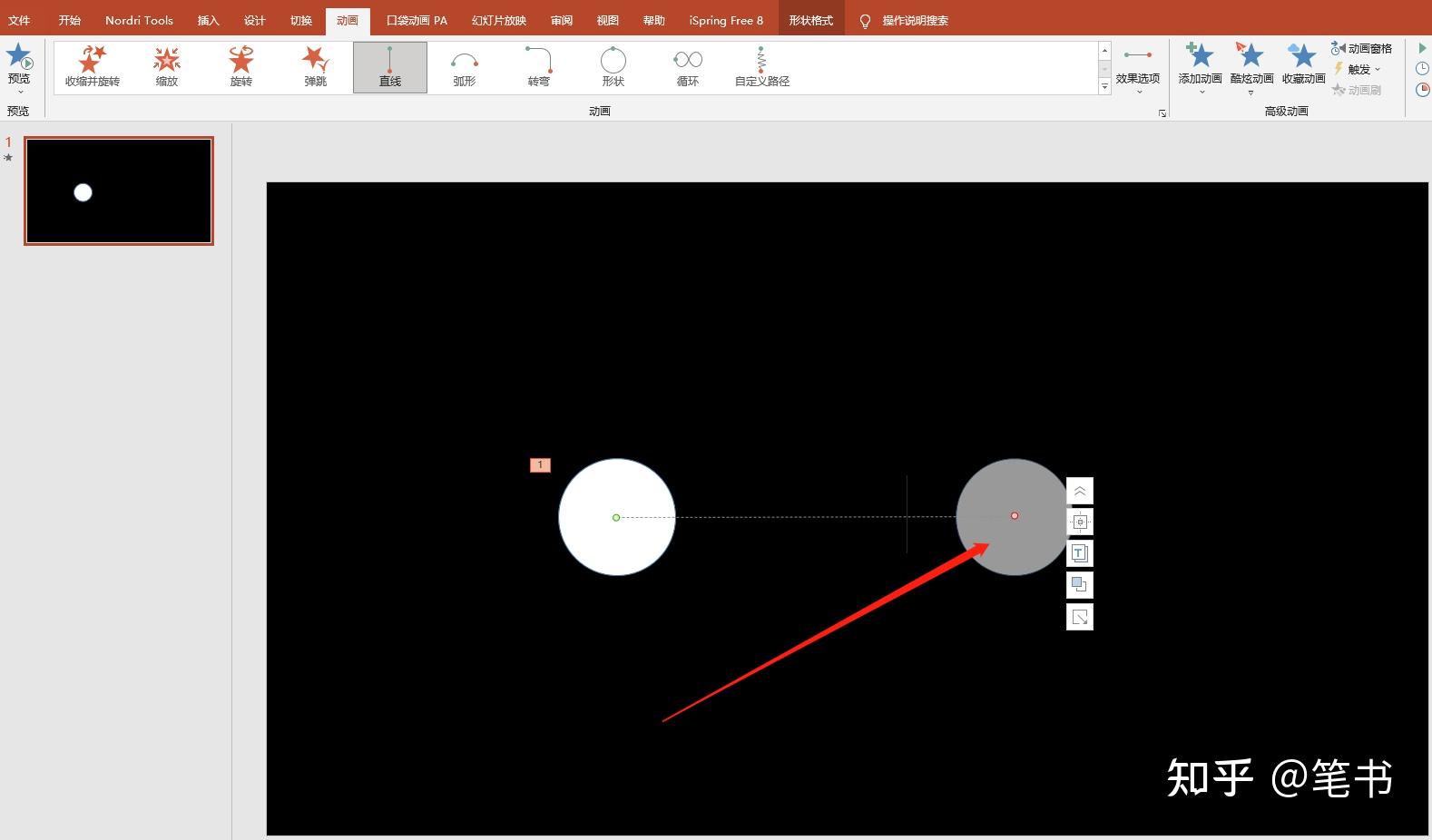Screen dimensions: 1432x840
Task: Open the animation group dialog launcher
Action: point(1162,113)
